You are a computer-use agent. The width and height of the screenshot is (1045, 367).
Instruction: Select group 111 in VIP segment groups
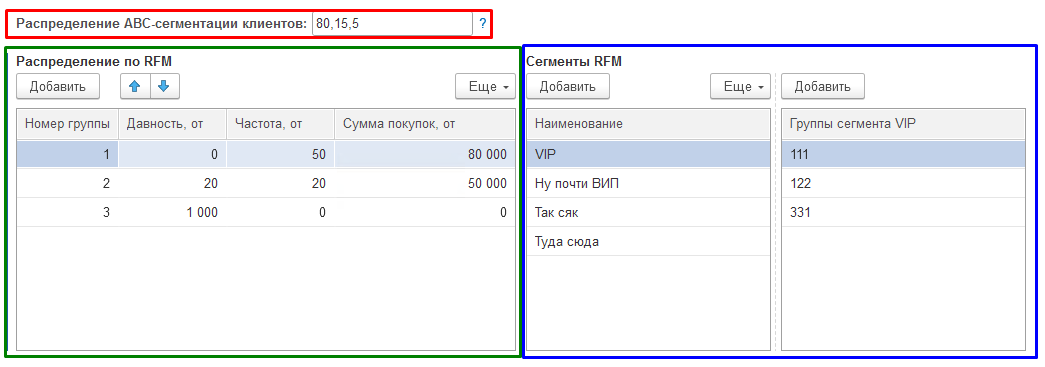[903, 154]
